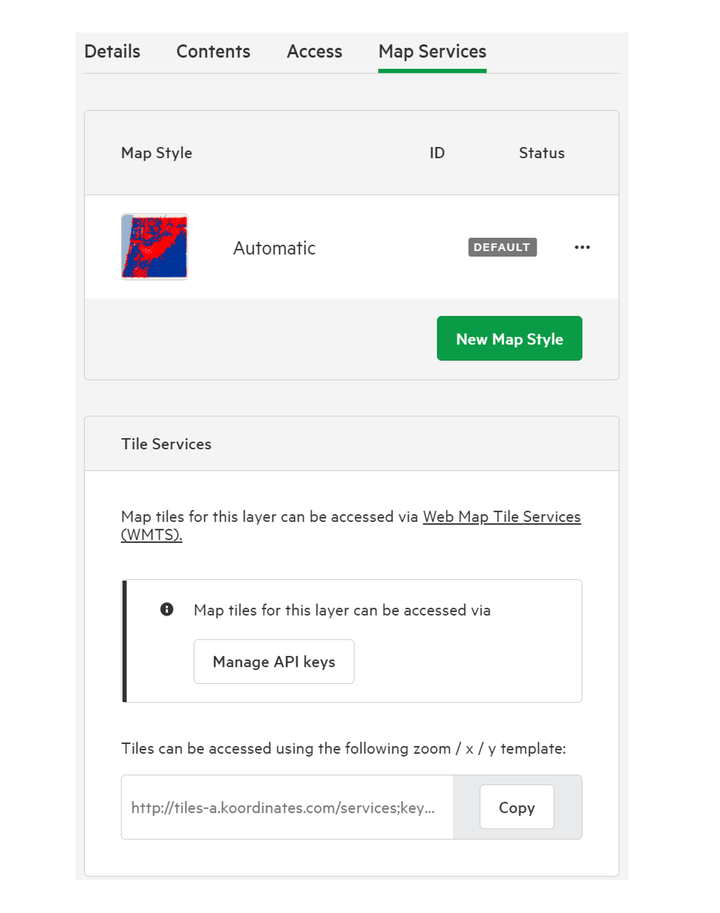The image size is (720, 913).
Task: Switch to the Details tab
Action: 112,51
